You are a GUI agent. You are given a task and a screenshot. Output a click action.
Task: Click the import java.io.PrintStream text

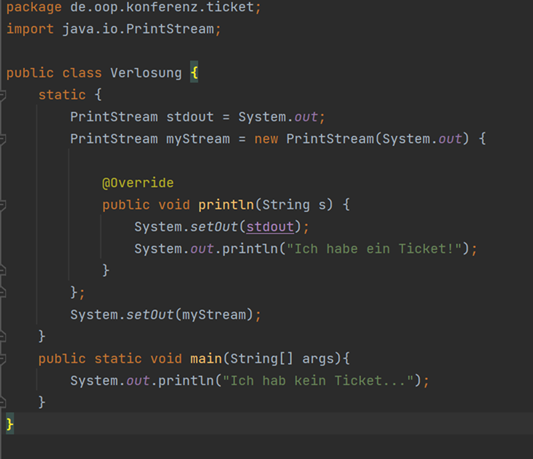pos(114,29)
